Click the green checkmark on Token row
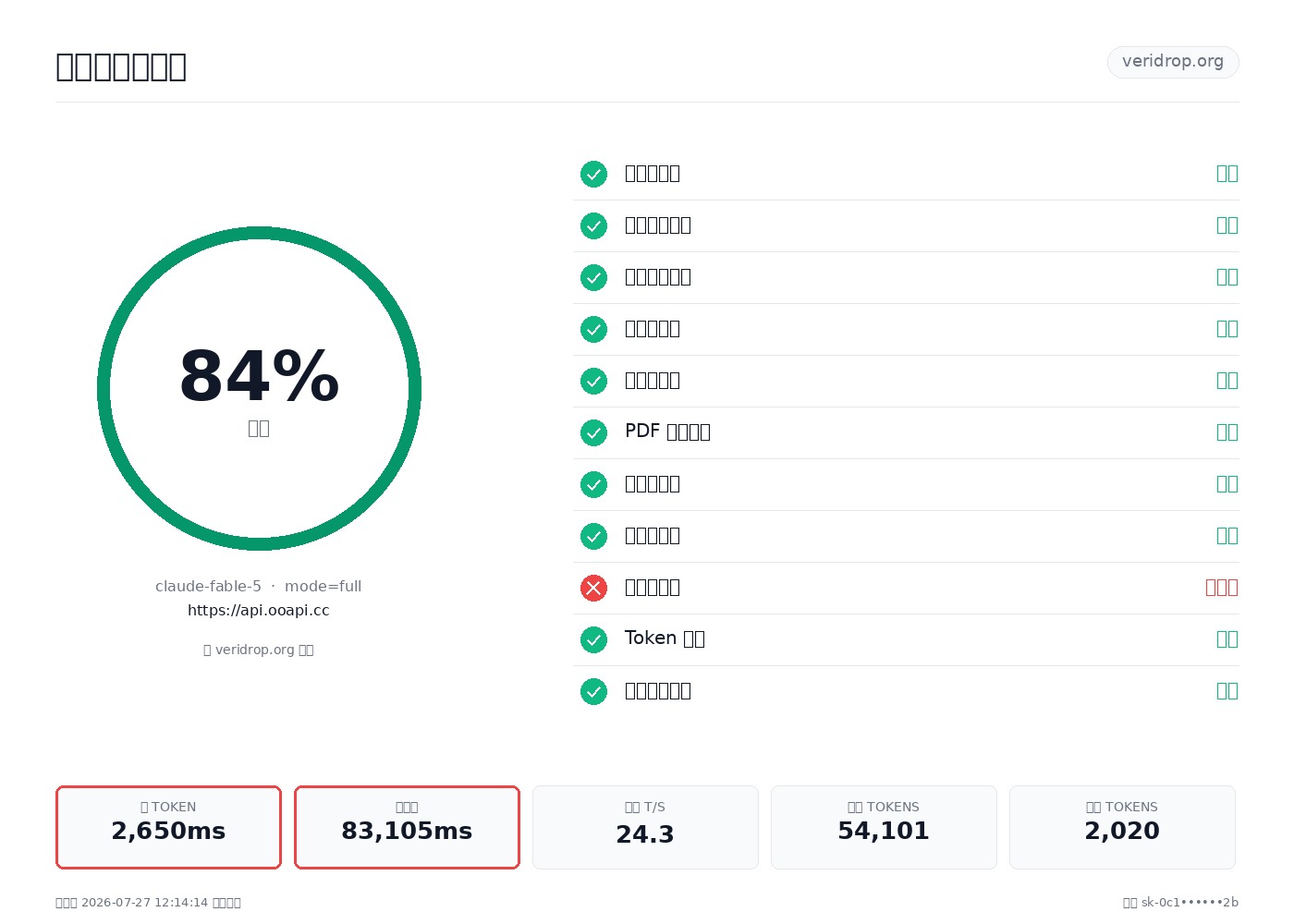The height and width of the screenshot is (924, 1294). click(593, 639)
